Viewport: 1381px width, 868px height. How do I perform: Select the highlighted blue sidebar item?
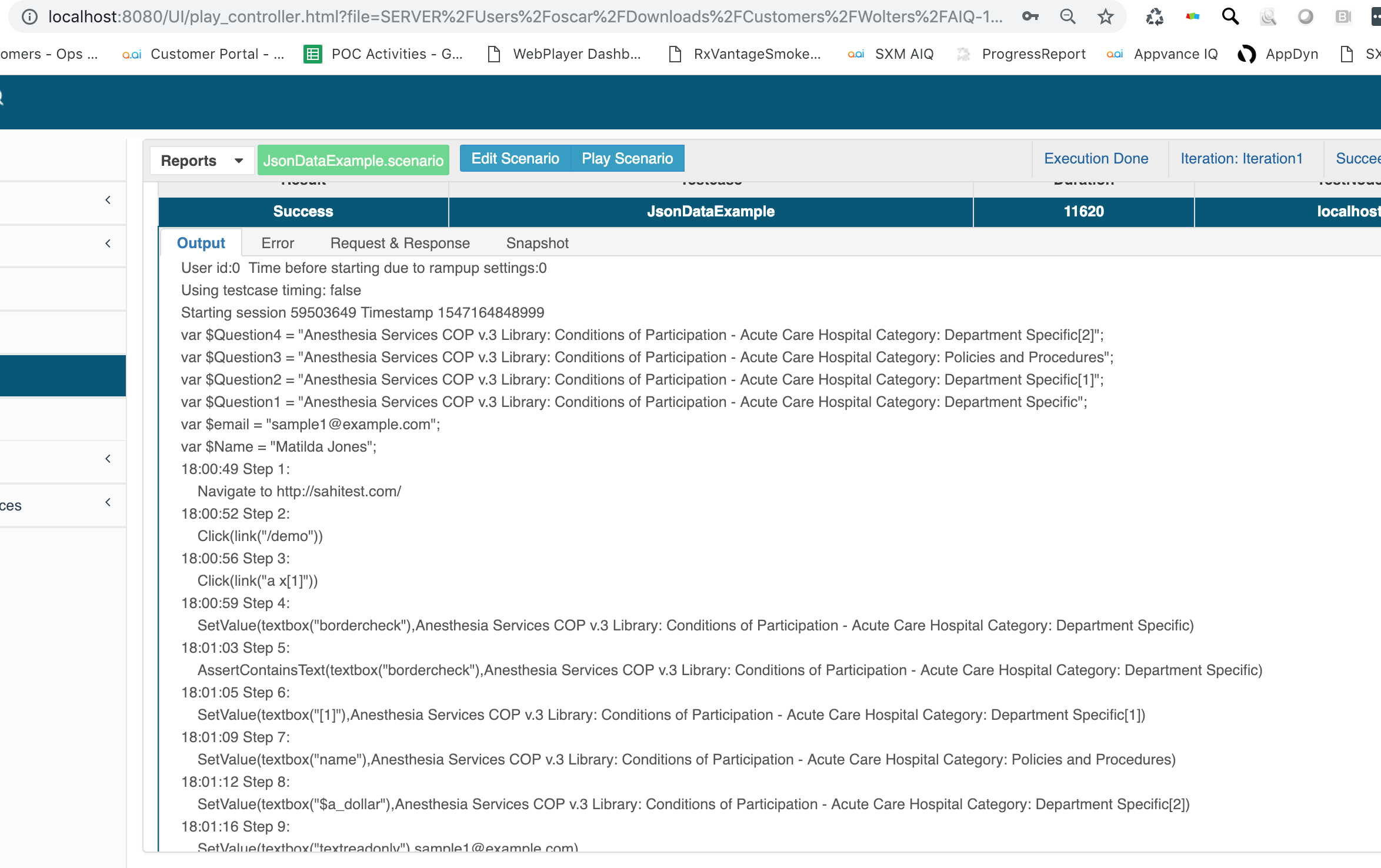[63, 376]
